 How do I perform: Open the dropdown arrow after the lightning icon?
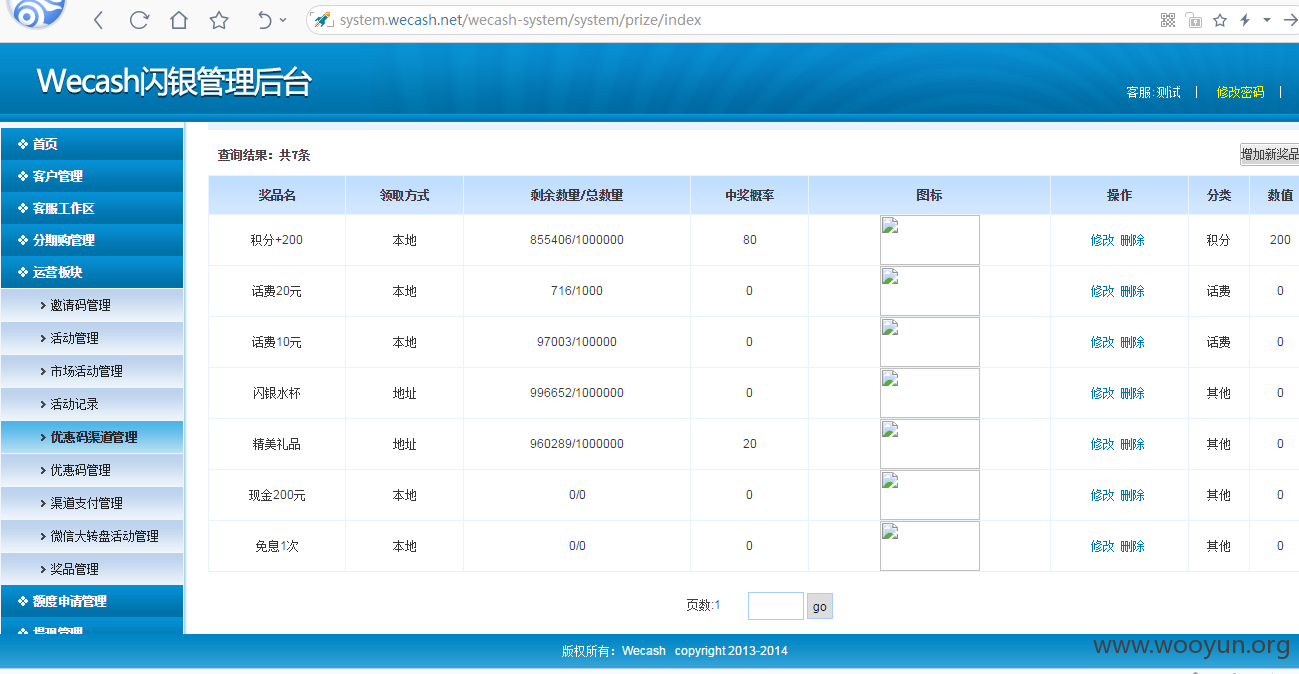coord(1267,20)
